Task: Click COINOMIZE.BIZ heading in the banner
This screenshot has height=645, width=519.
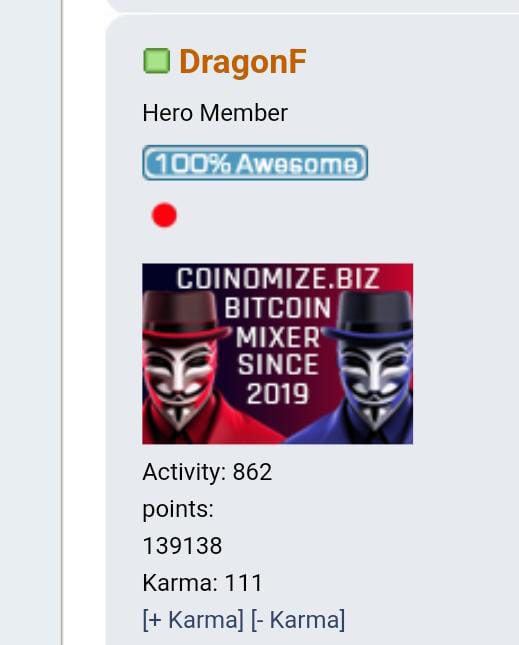Action: (x=278, y=279)
